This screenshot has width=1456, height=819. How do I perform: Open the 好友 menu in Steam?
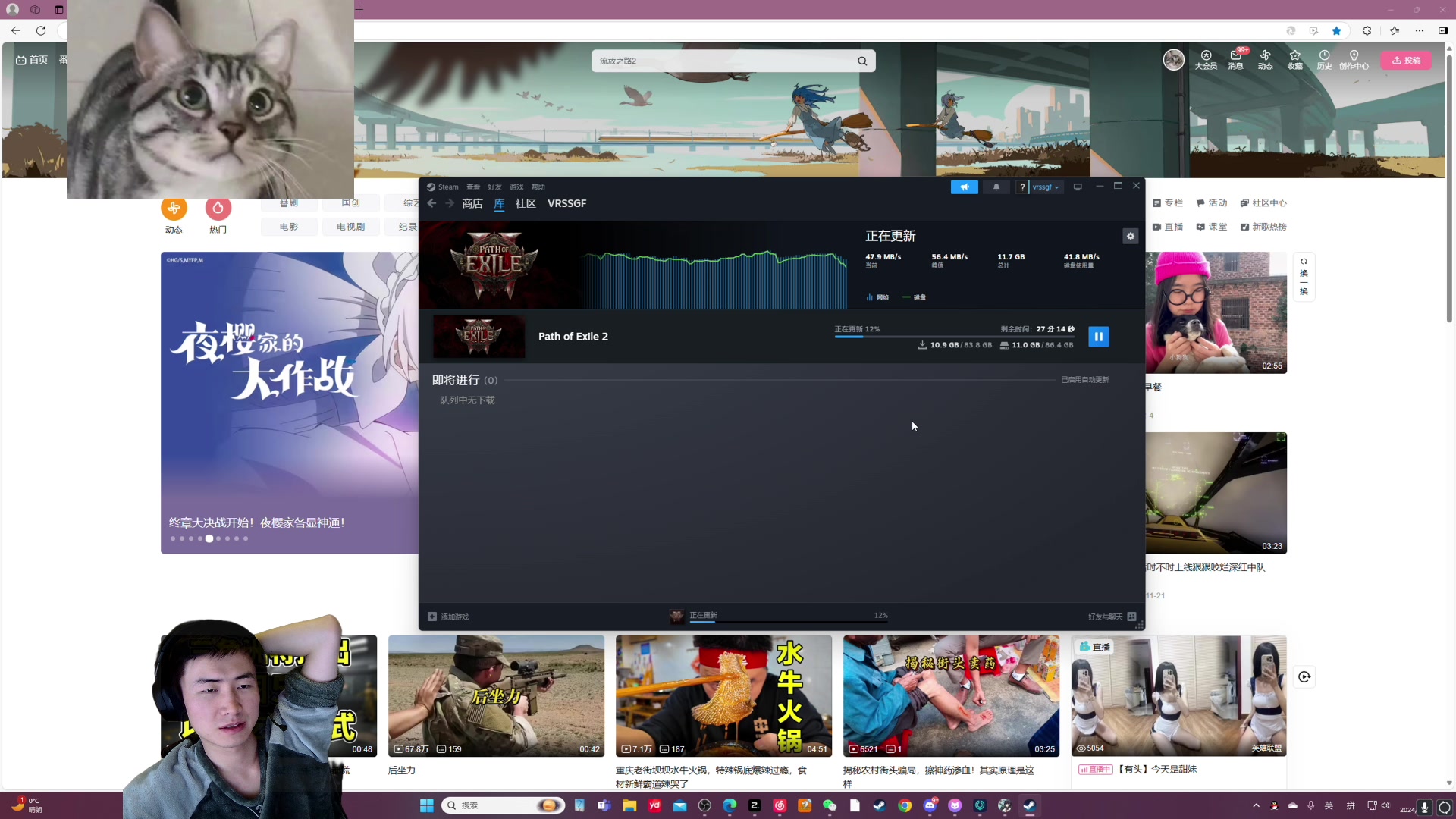click(x=494, y=187)
